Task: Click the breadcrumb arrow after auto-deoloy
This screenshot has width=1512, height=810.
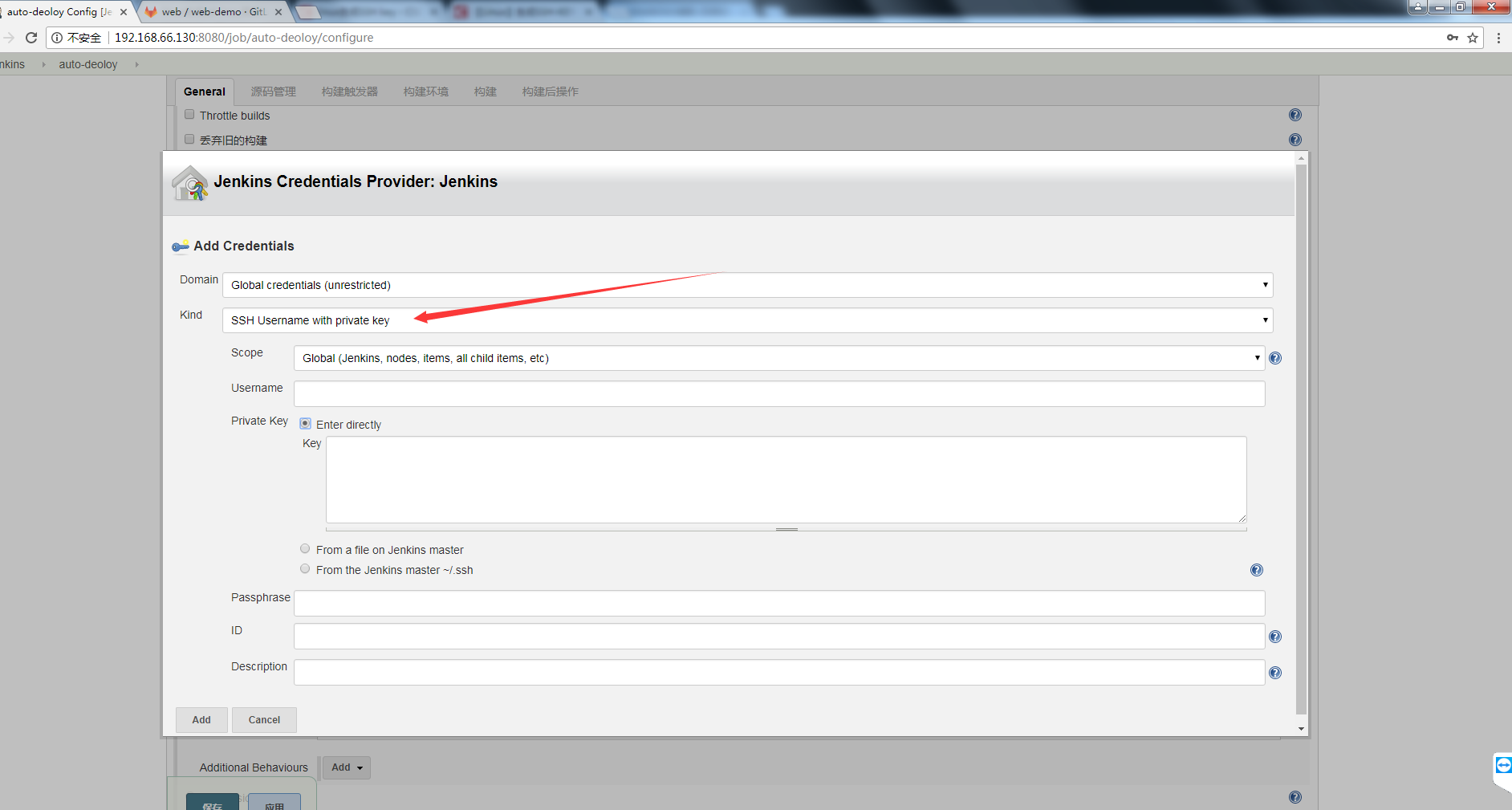Action: (137, 64)
